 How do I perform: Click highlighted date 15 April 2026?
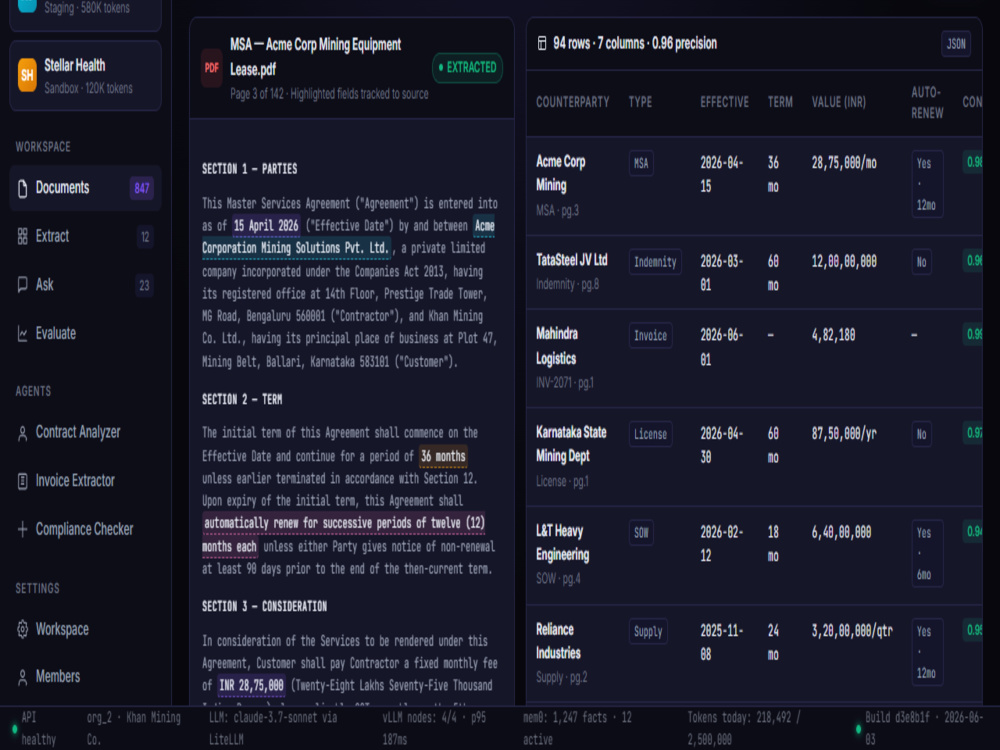[x=266, y=226]
